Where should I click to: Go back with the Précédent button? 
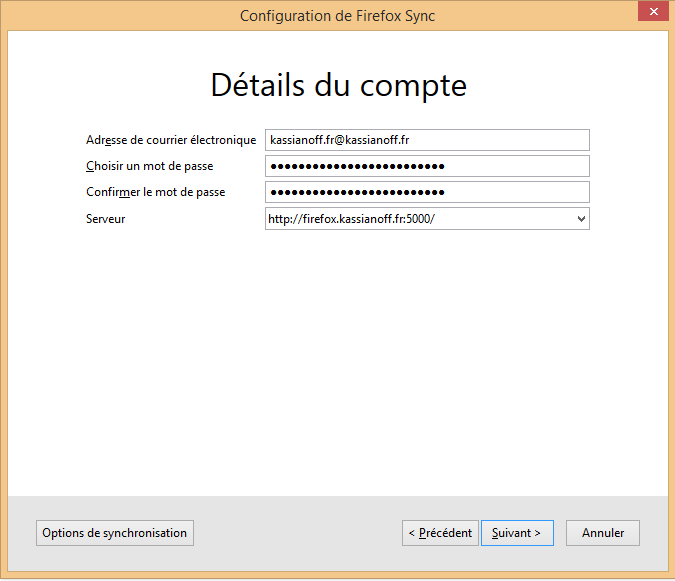(440, 533)
